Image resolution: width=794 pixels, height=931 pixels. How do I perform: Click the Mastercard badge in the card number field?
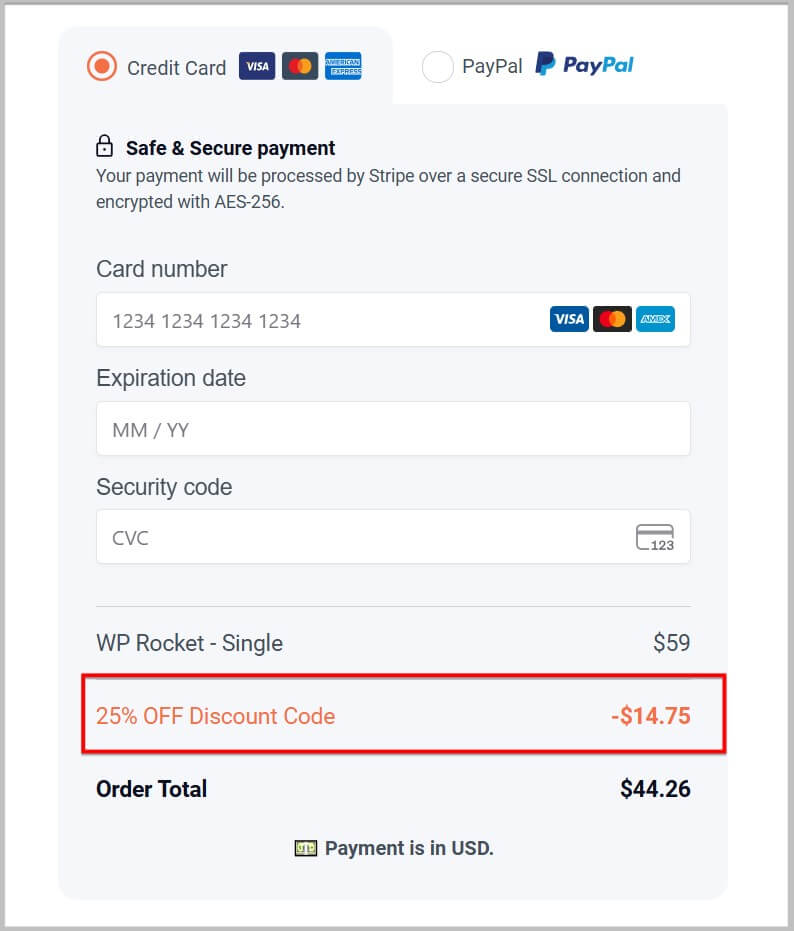pos(612,319)
